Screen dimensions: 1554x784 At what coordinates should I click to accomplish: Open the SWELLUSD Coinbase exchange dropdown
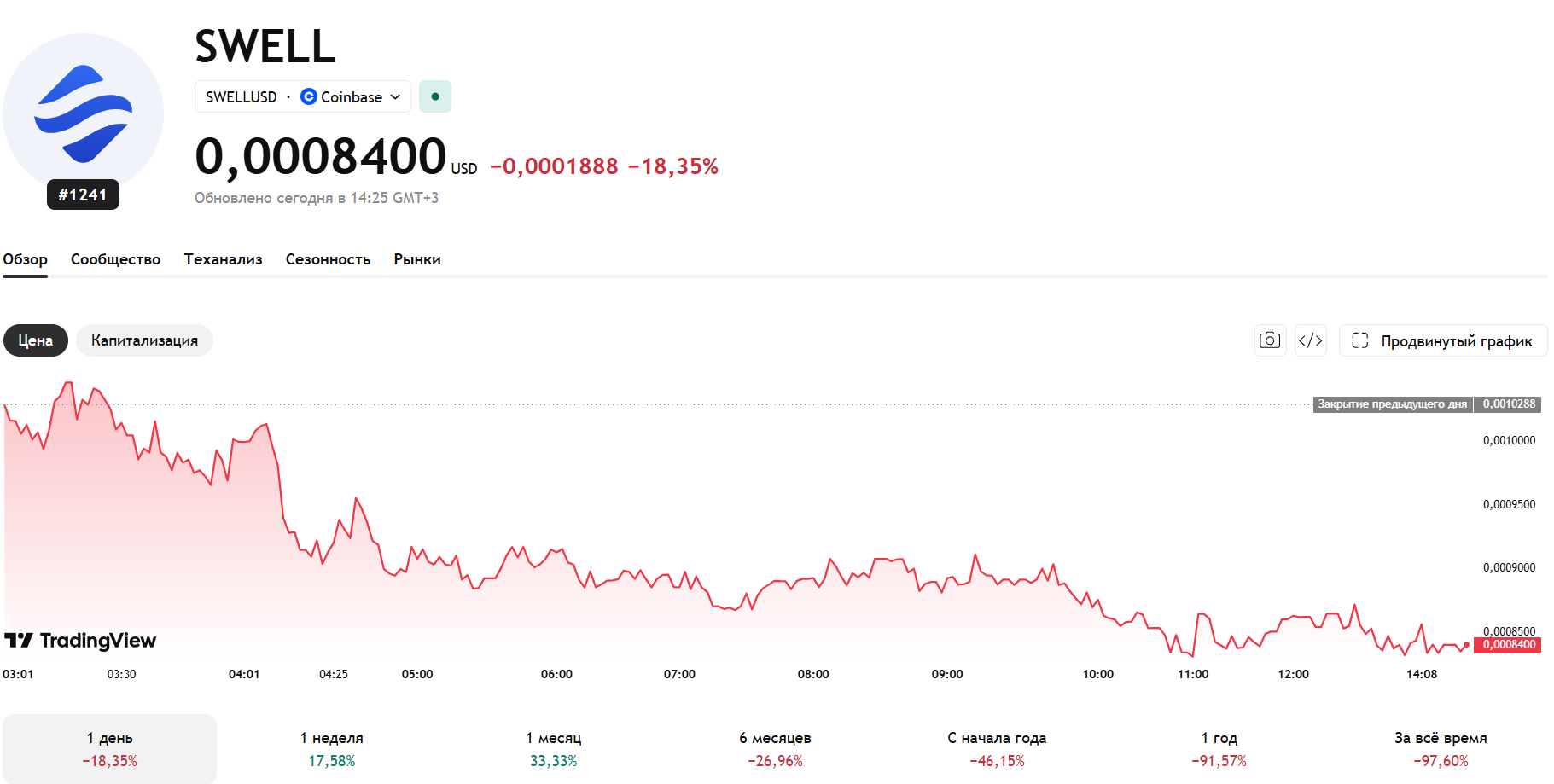[x=303, y=96]
